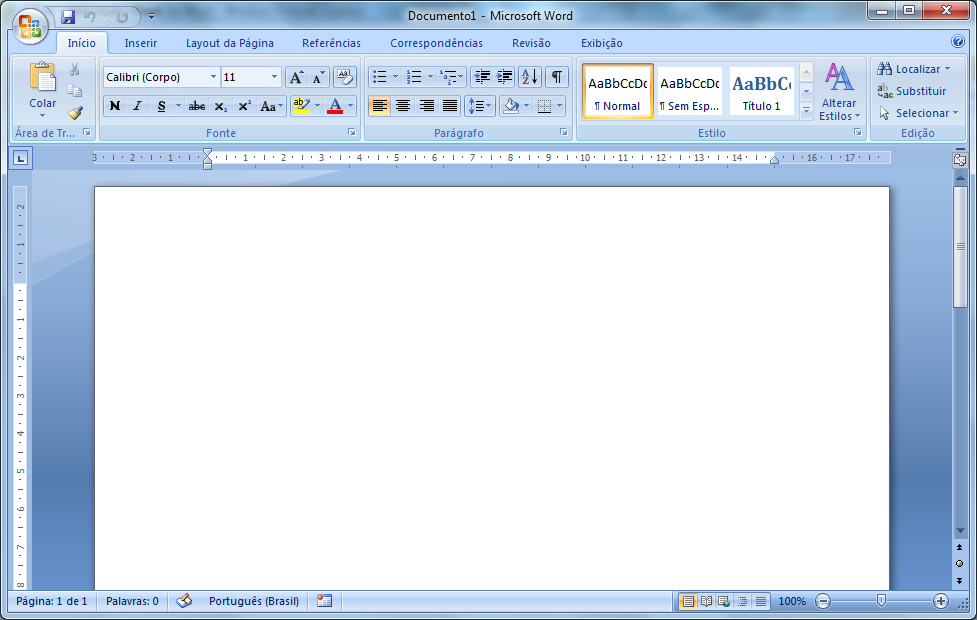
Task: Switch to Print Layout view
Action: [688, 601]
